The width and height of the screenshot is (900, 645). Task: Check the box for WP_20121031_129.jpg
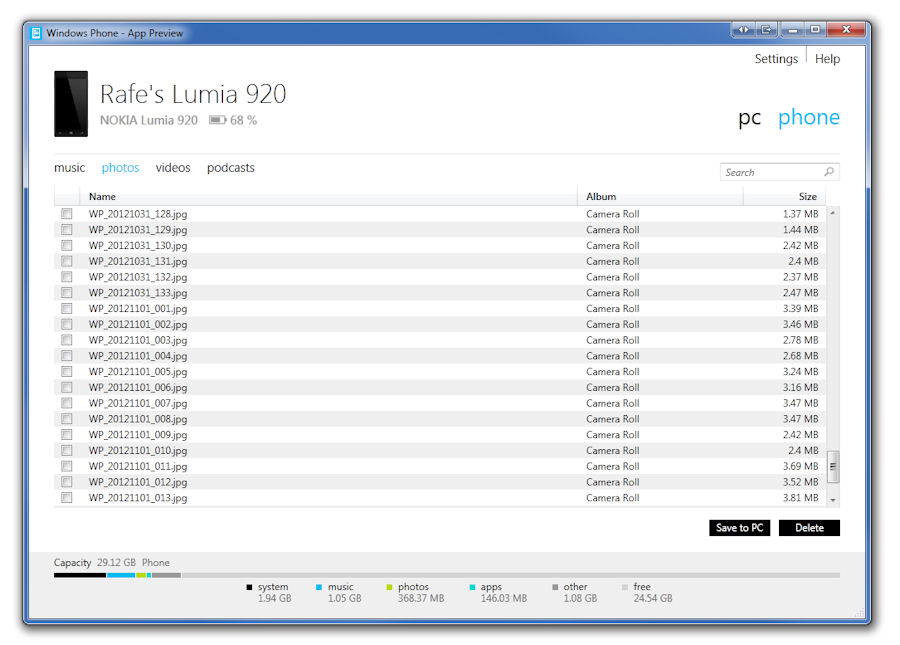click(67, 230)
